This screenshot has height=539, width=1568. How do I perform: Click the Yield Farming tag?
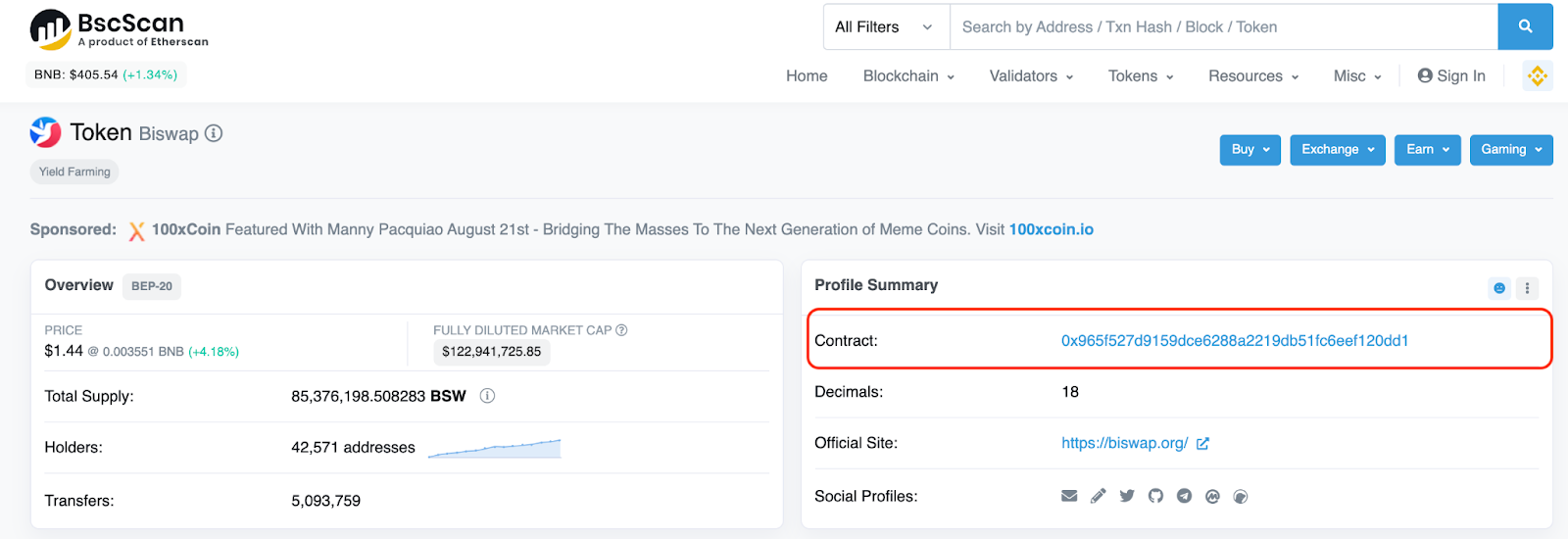pyautogui.click(x=74, y=171)
